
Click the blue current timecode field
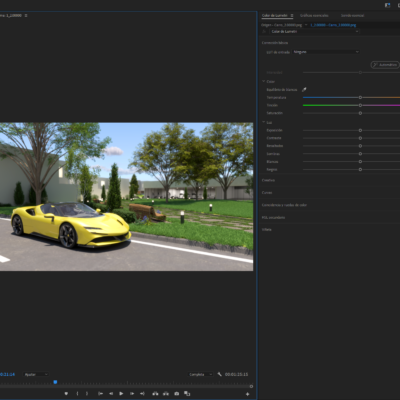point(7,374)
